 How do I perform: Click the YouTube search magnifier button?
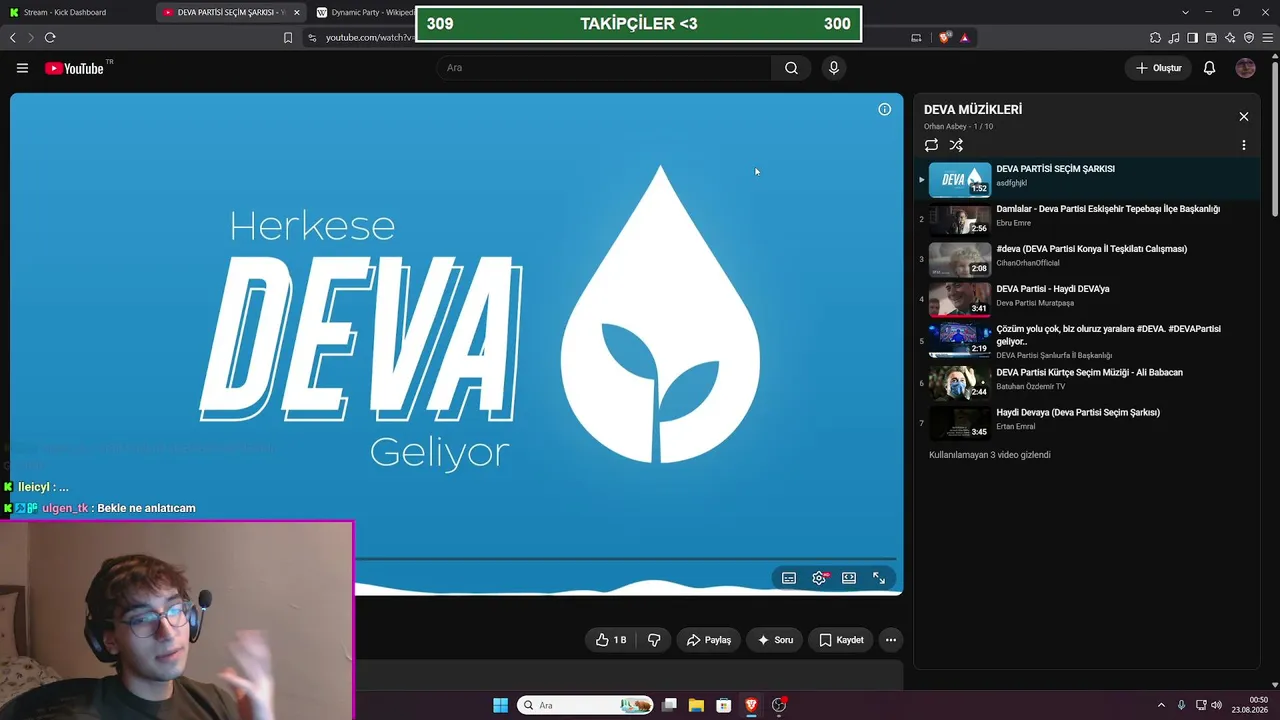click(x=791, y=68)
